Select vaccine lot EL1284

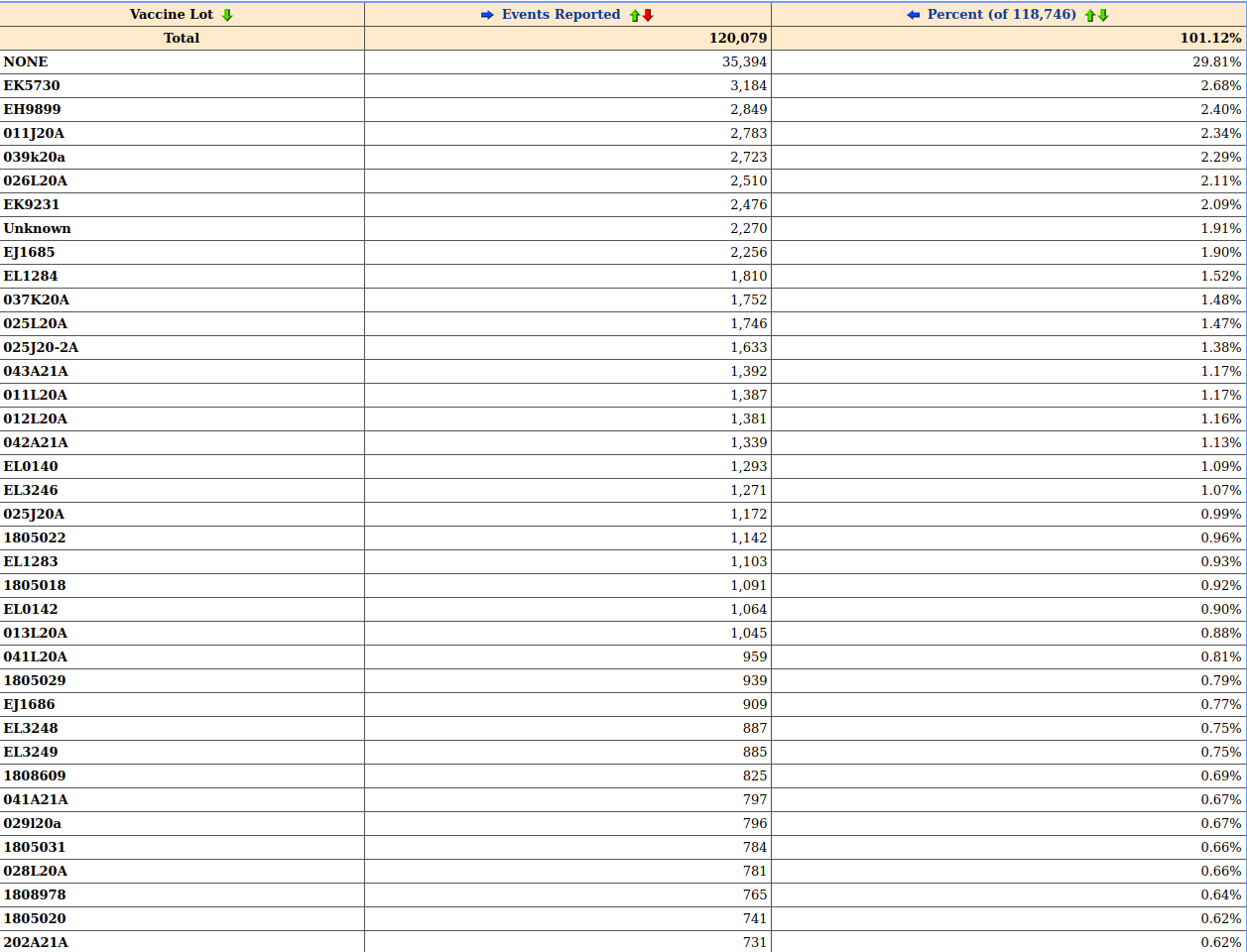[31, 276]
